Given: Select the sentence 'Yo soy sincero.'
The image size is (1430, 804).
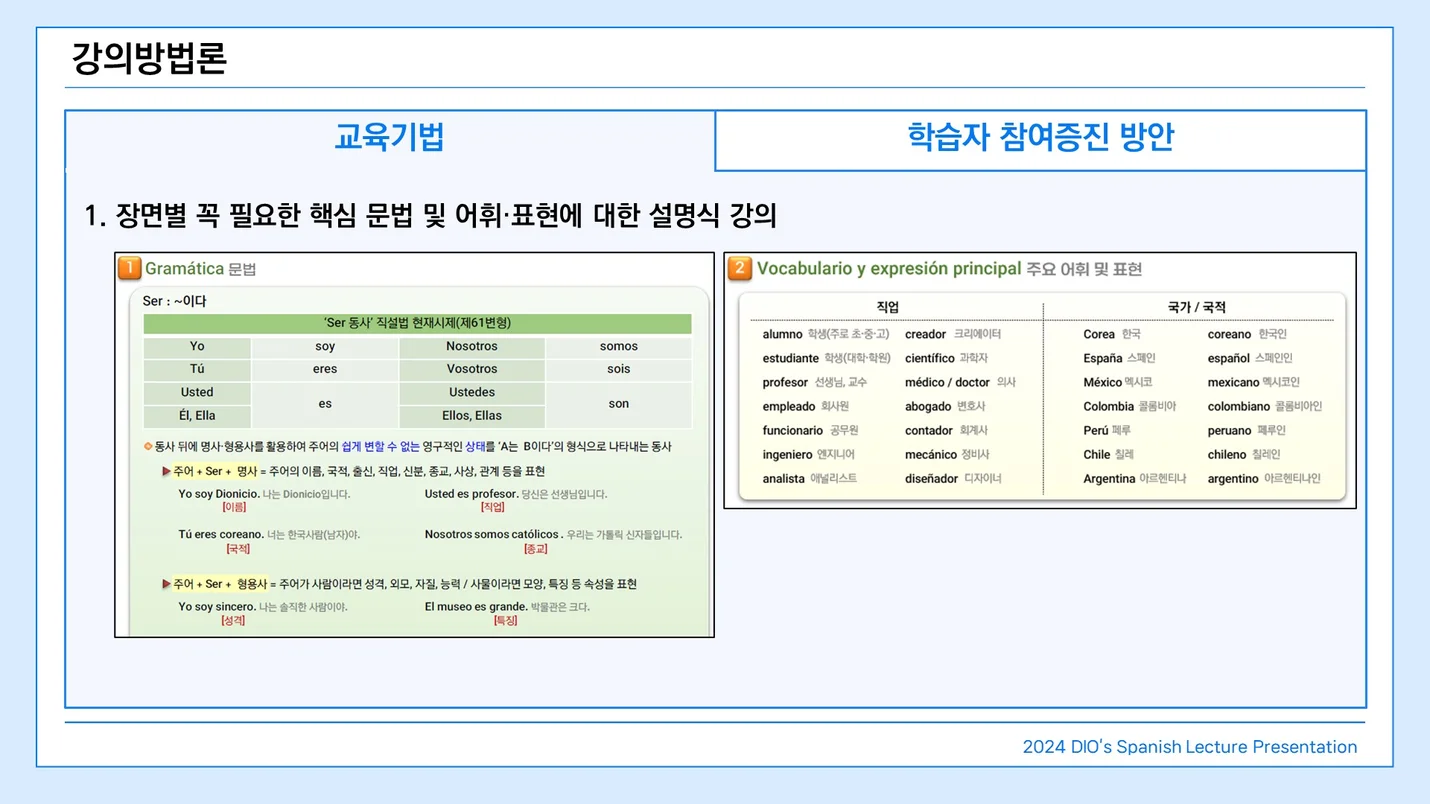Looking at the screenshot, I should 217,607.
